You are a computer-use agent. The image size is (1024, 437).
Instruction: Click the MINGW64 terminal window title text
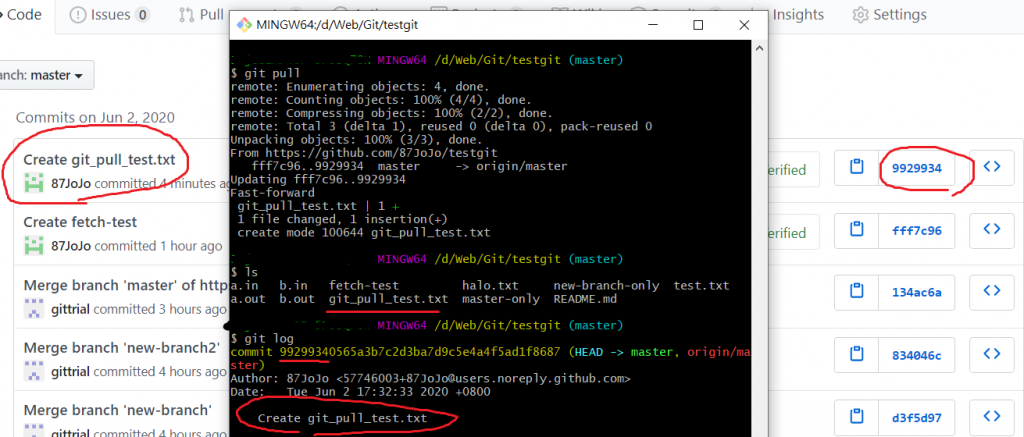(337, 25)
